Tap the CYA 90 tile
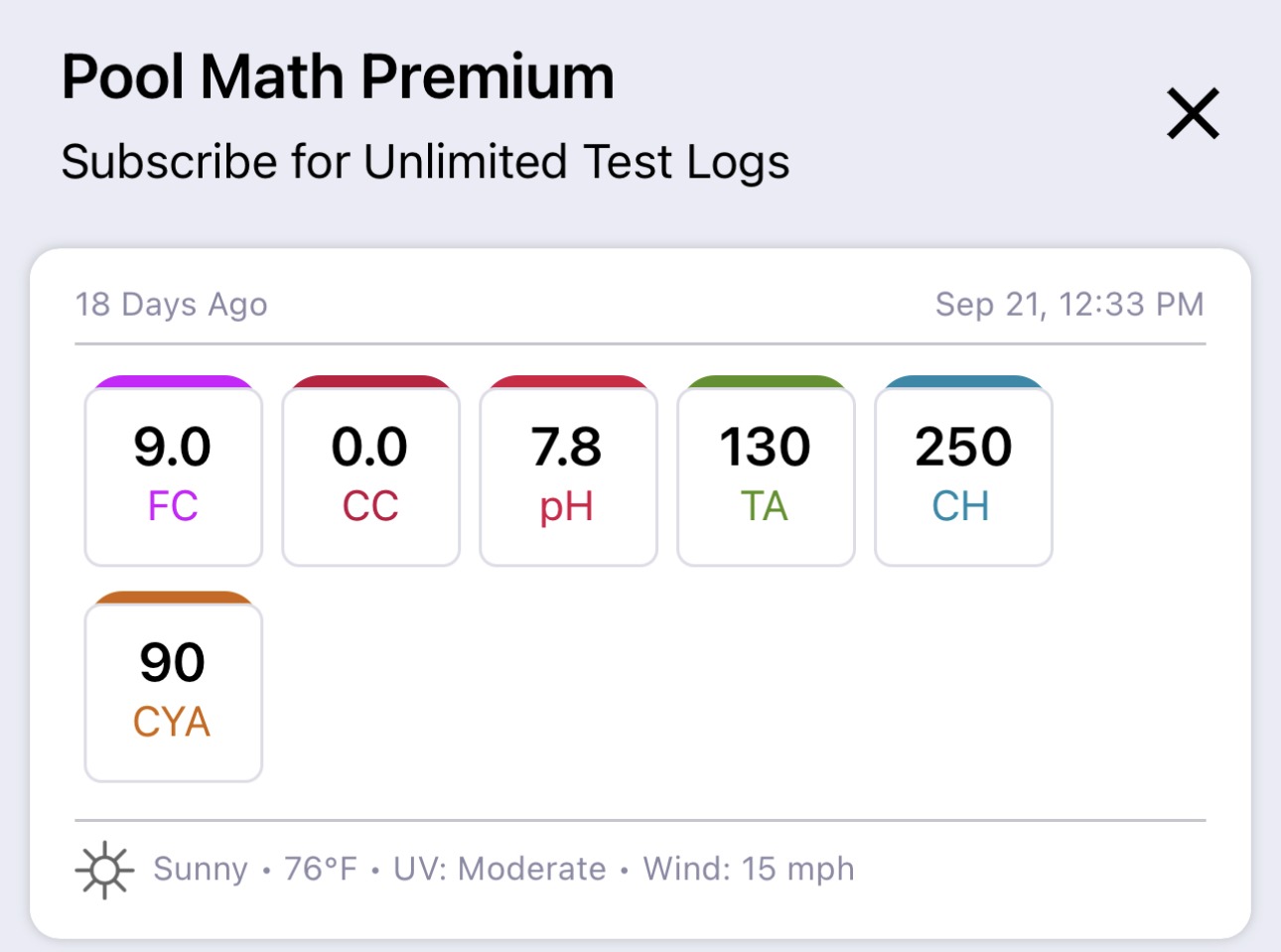This screenshot has width=1281, height=952. [174, 692]
